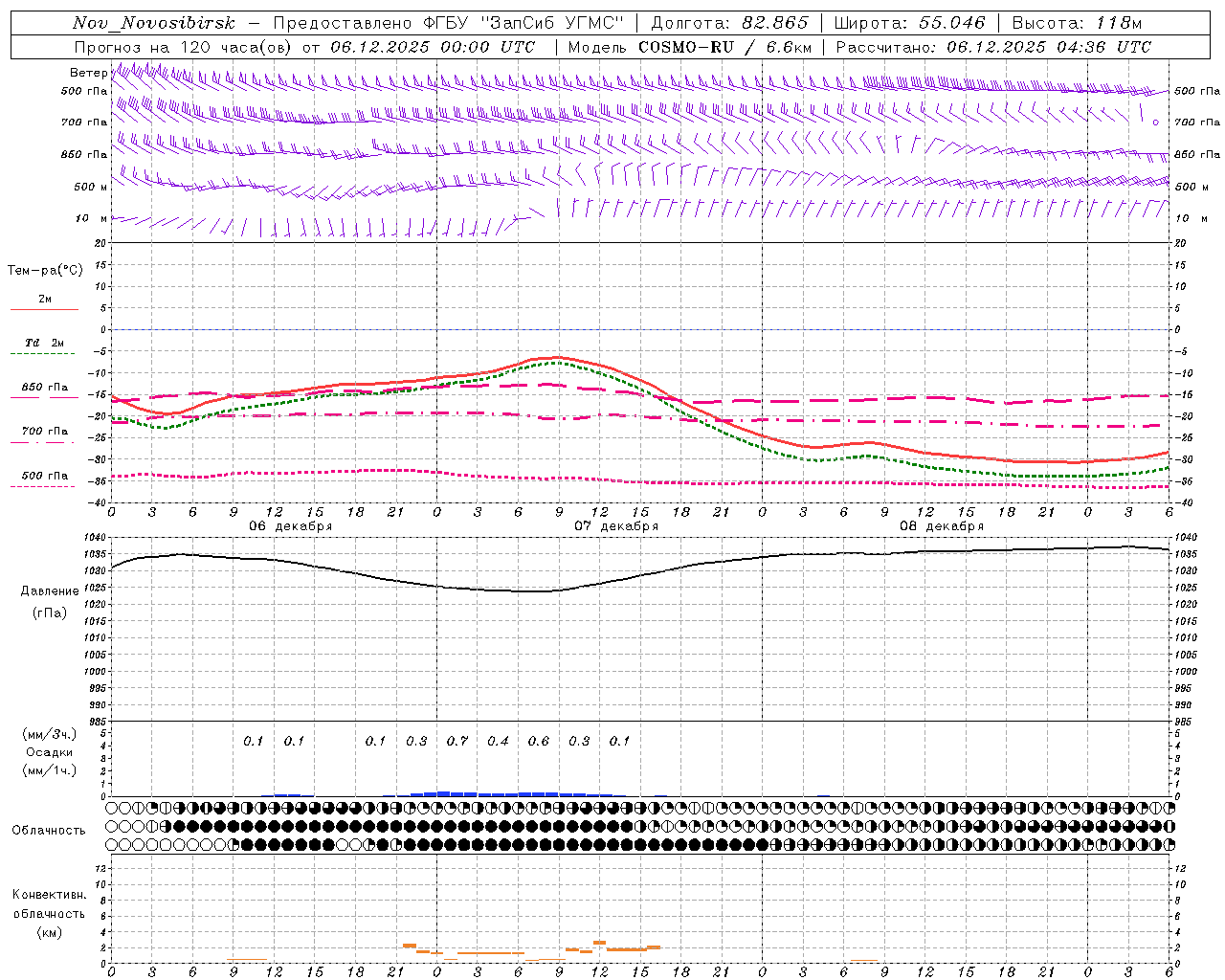This screenshot has height=980, width=1225.
Task: Select the Тем-ра(°C) temperature panel label
Action: pos(45,270)
